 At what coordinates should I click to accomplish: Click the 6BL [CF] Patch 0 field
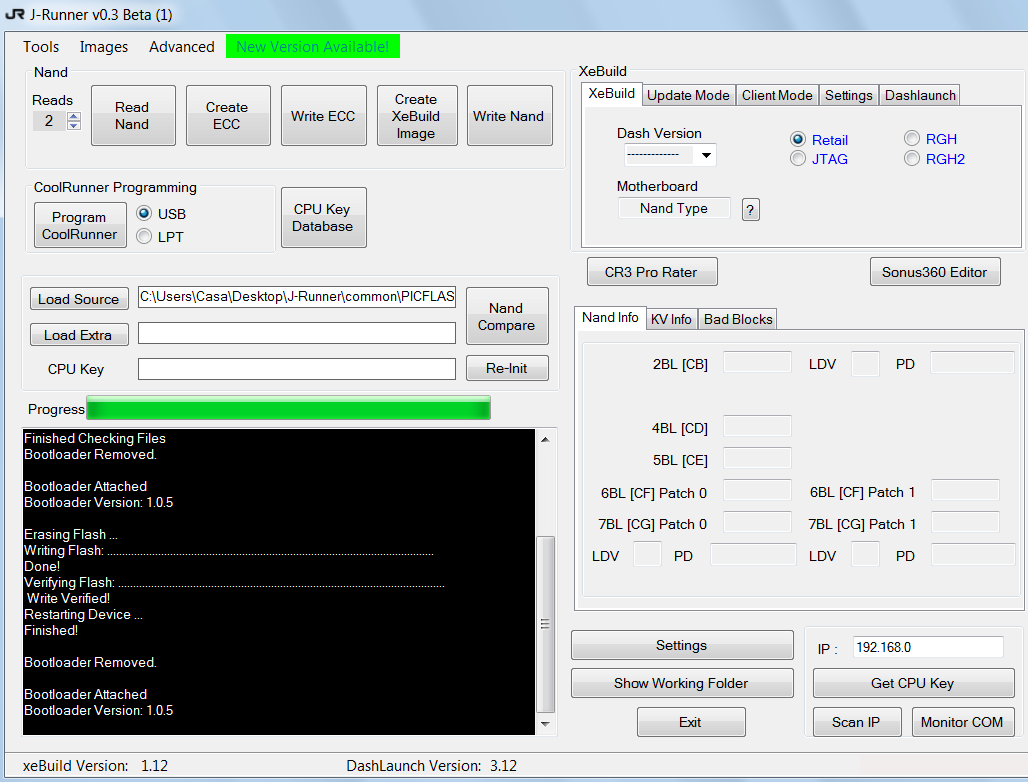[757, 490]
